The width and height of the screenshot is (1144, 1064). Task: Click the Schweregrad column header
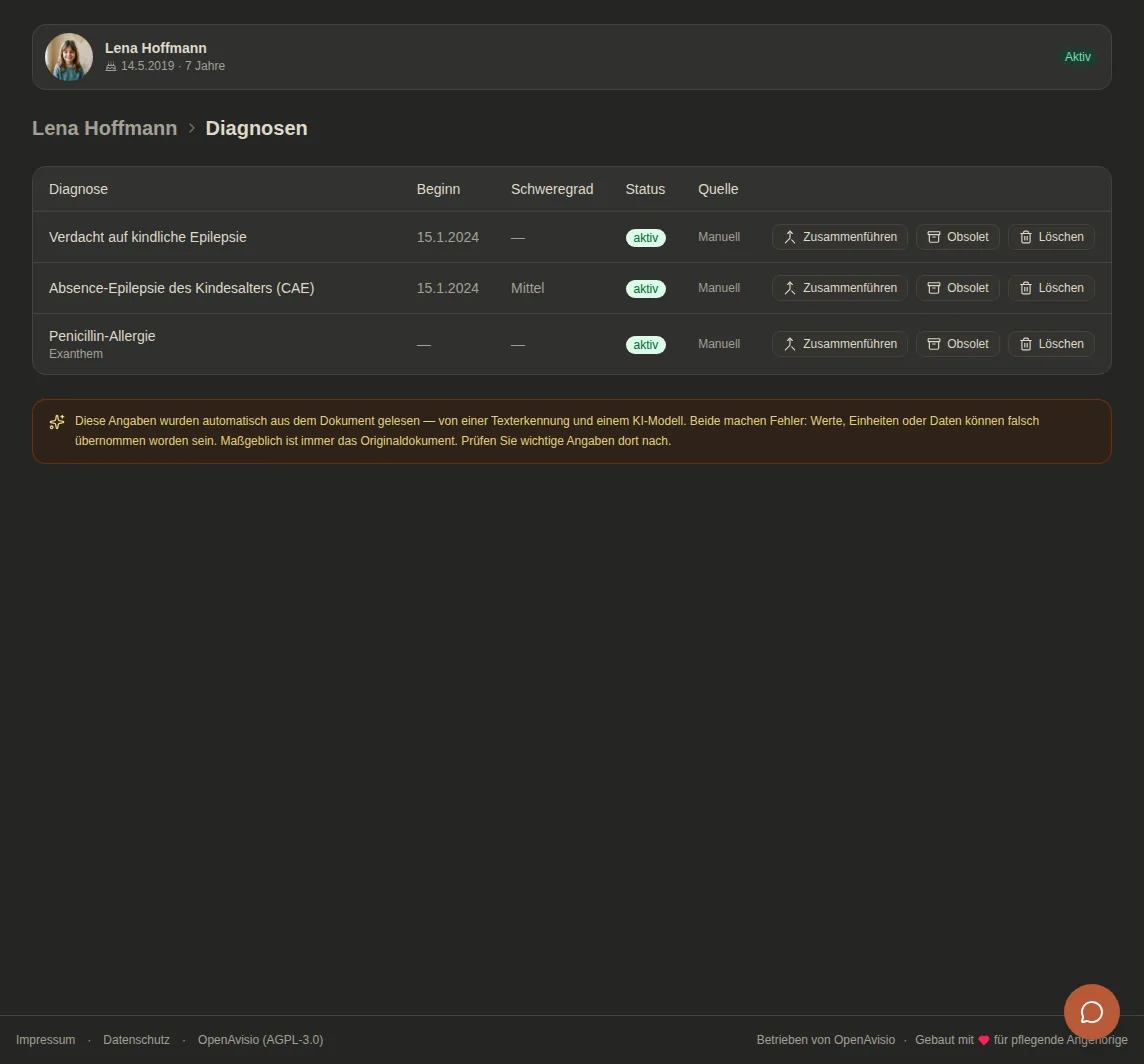pos(552,189)
